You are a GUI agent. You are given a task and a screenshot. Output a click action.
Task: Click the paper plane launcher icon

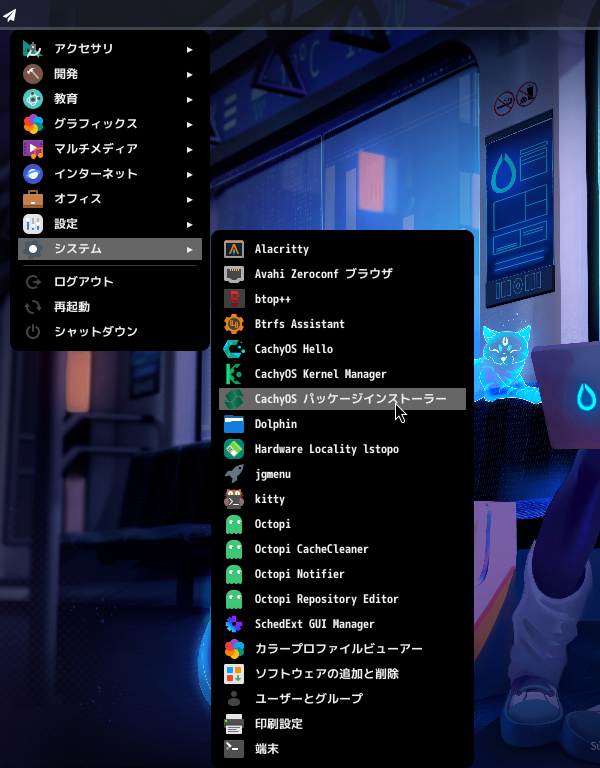pos(9,15)
